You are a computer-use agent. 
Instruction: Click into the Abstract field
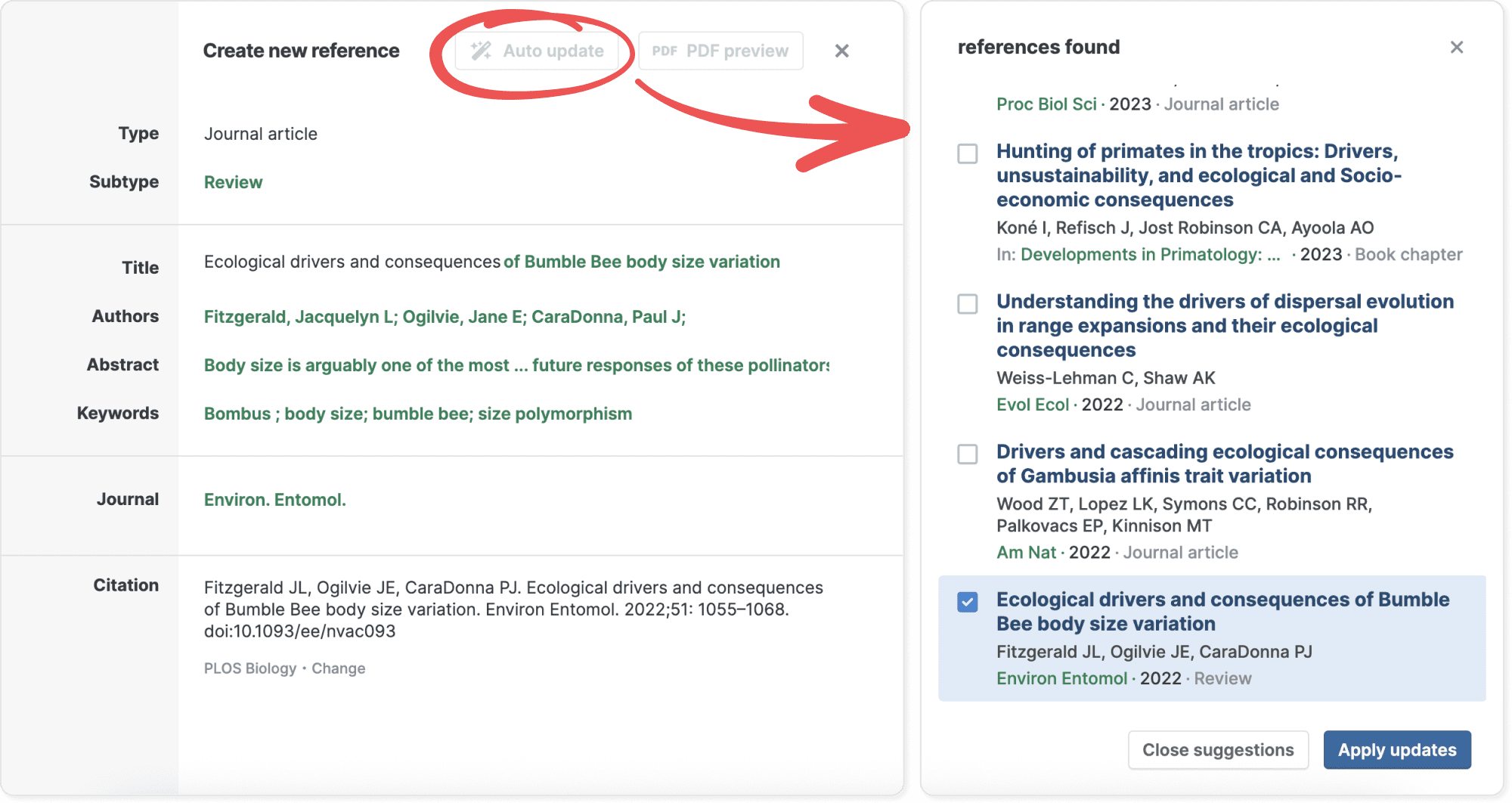[x=516, y=365]
